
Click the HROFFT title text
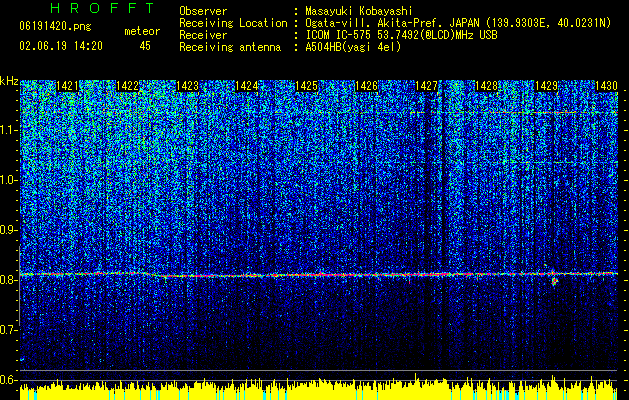[x=102, y=8]
